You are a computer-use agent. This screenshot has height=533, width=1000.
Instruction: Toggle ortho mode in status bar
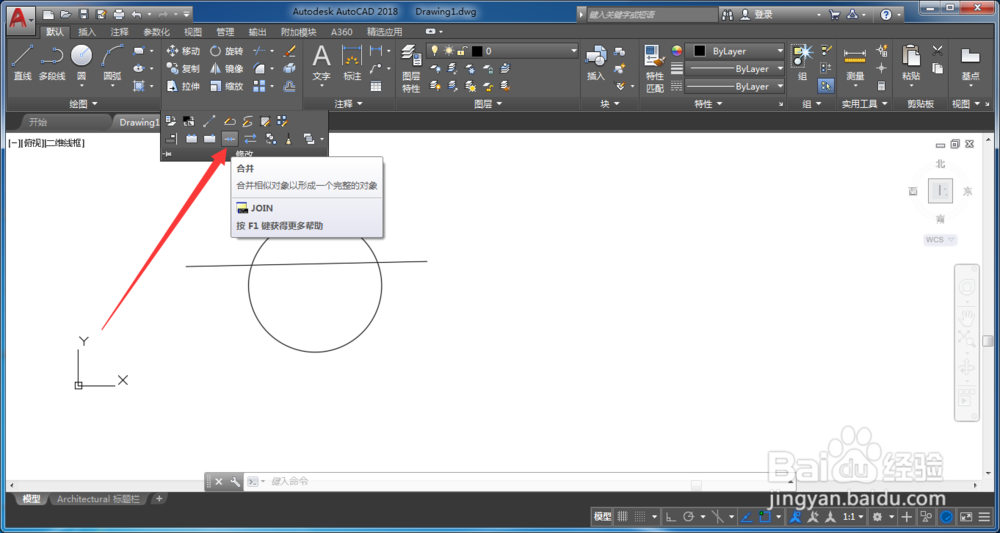[671, 516]
